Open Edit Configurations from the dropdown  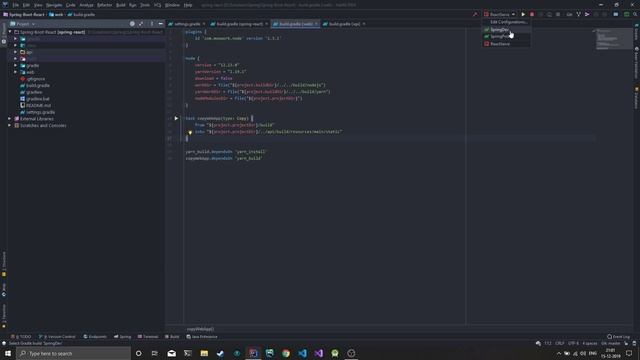[x=508, y=22]
